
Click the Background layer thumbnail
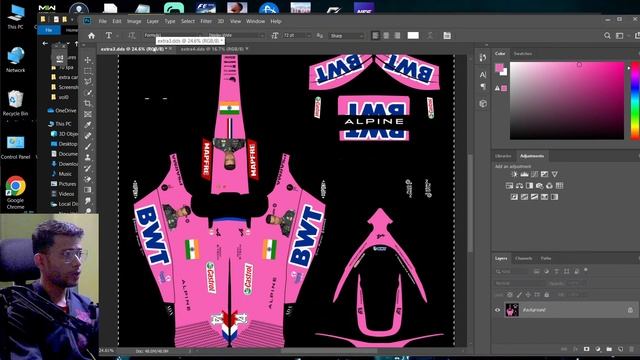512,310
